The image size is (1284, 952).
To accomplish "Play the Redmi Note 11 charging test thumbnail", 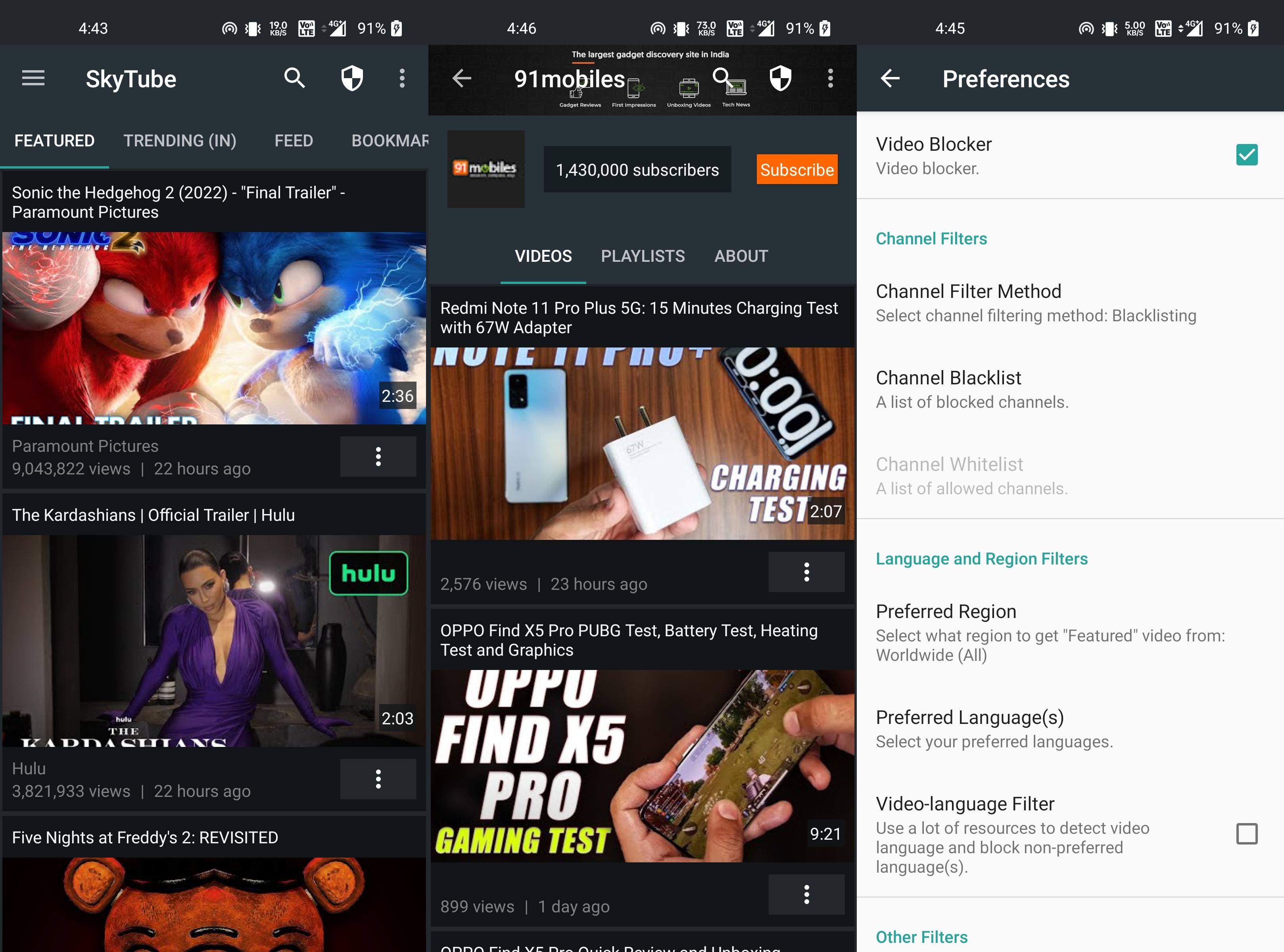I will tap(642, 443).
